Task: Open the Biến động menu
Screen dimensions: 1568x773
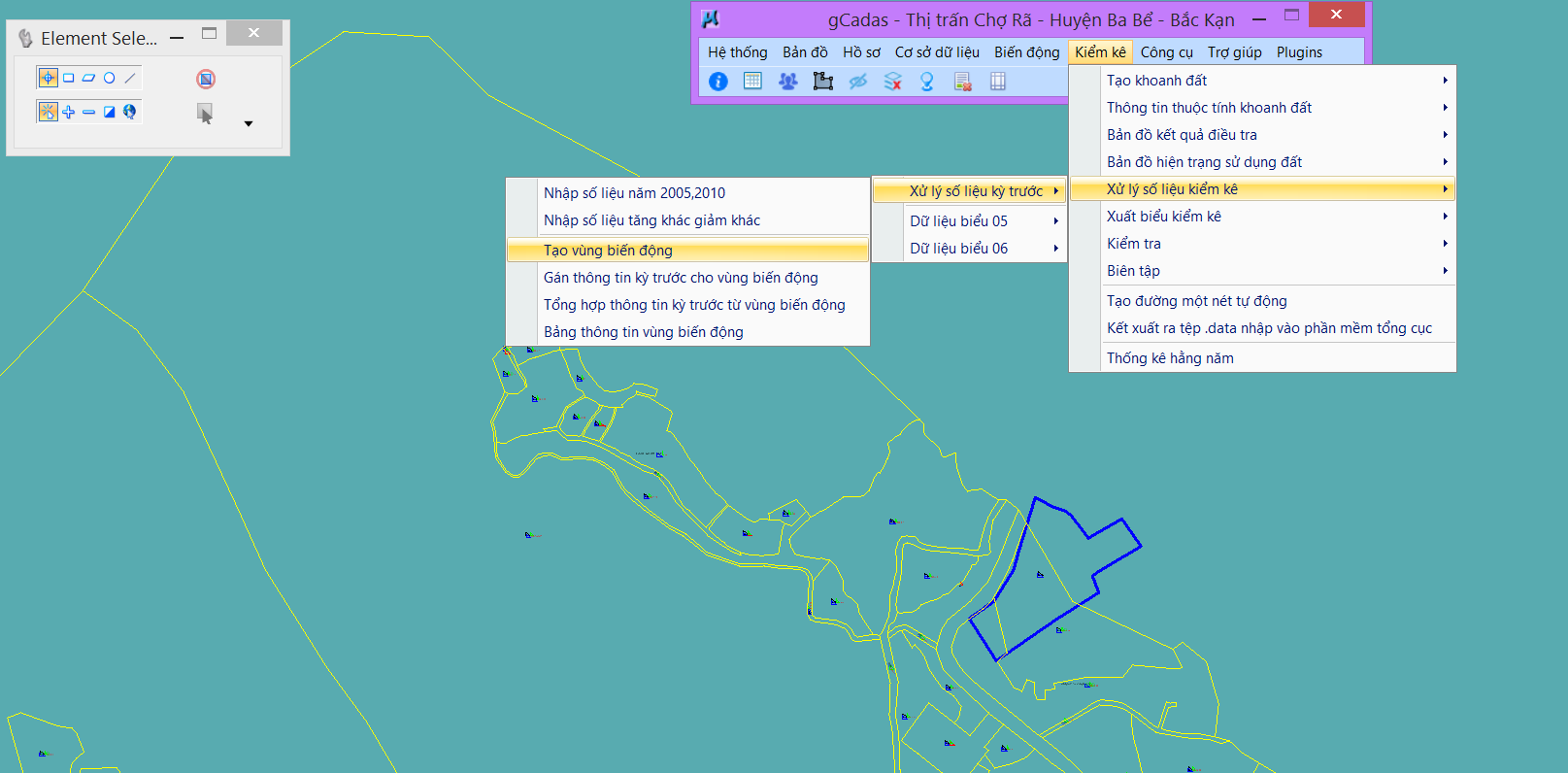Action: click(1026, 52)
